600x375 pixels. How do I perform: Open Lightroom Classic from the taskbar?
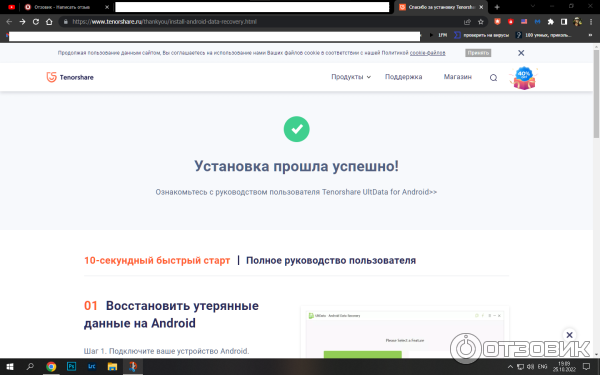click(x=92, y=367)
